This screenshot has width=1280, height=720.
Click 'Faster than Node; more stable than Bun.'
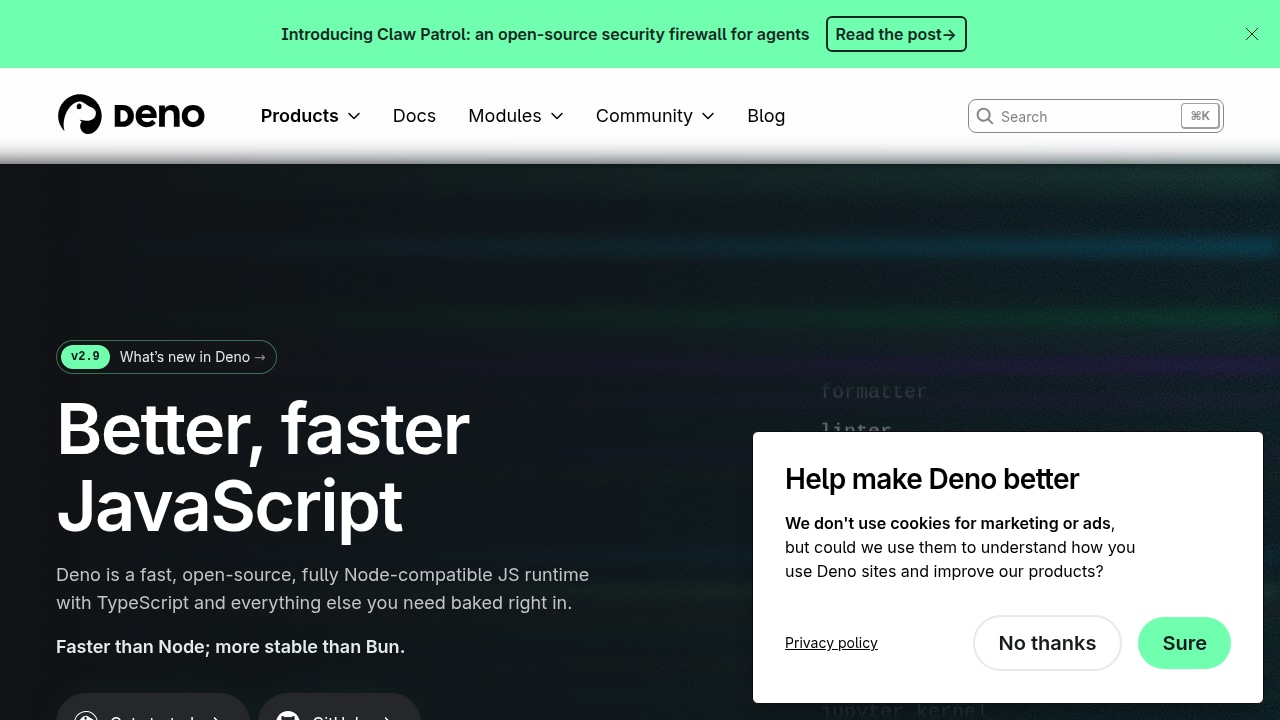[x=230, y=647]
